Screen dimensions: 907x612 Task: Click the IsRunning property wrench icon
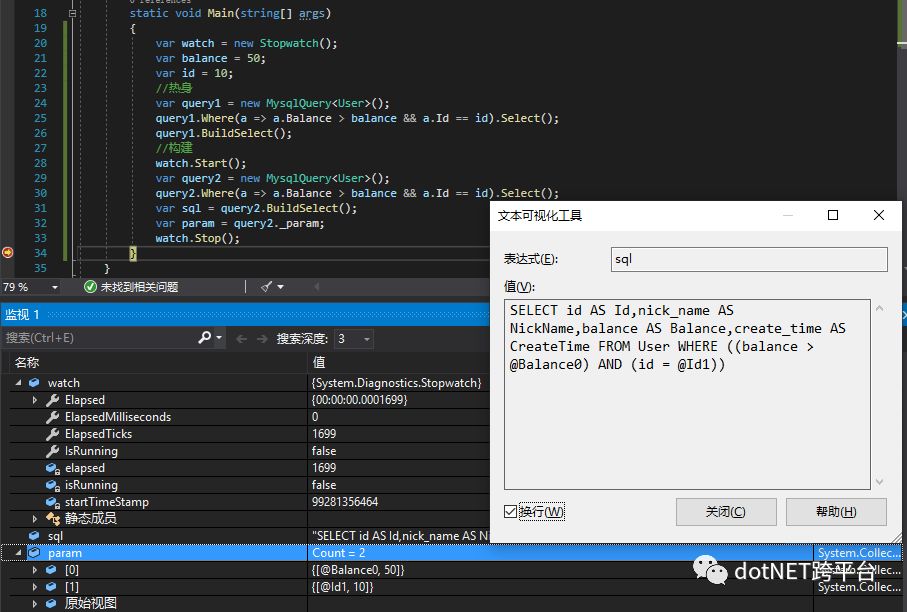click(x=53, y=451)
